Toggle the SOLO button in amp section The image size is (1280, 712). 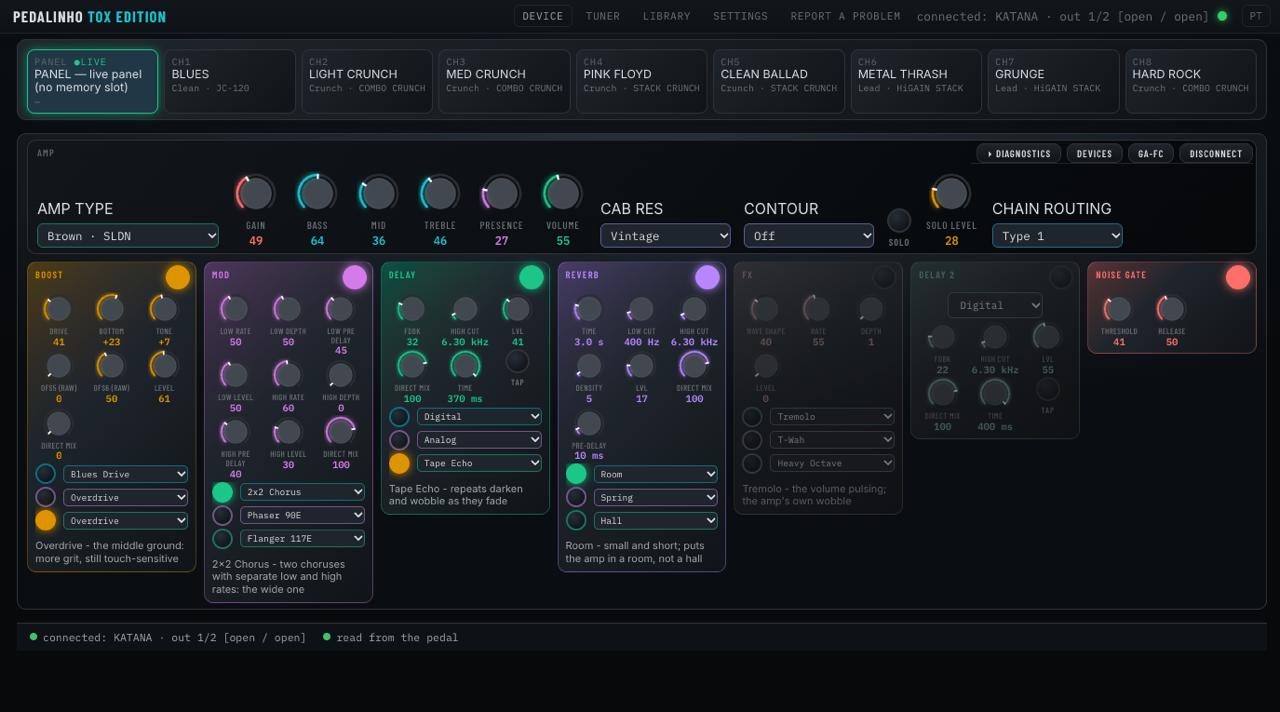click(x=899, y=220)
